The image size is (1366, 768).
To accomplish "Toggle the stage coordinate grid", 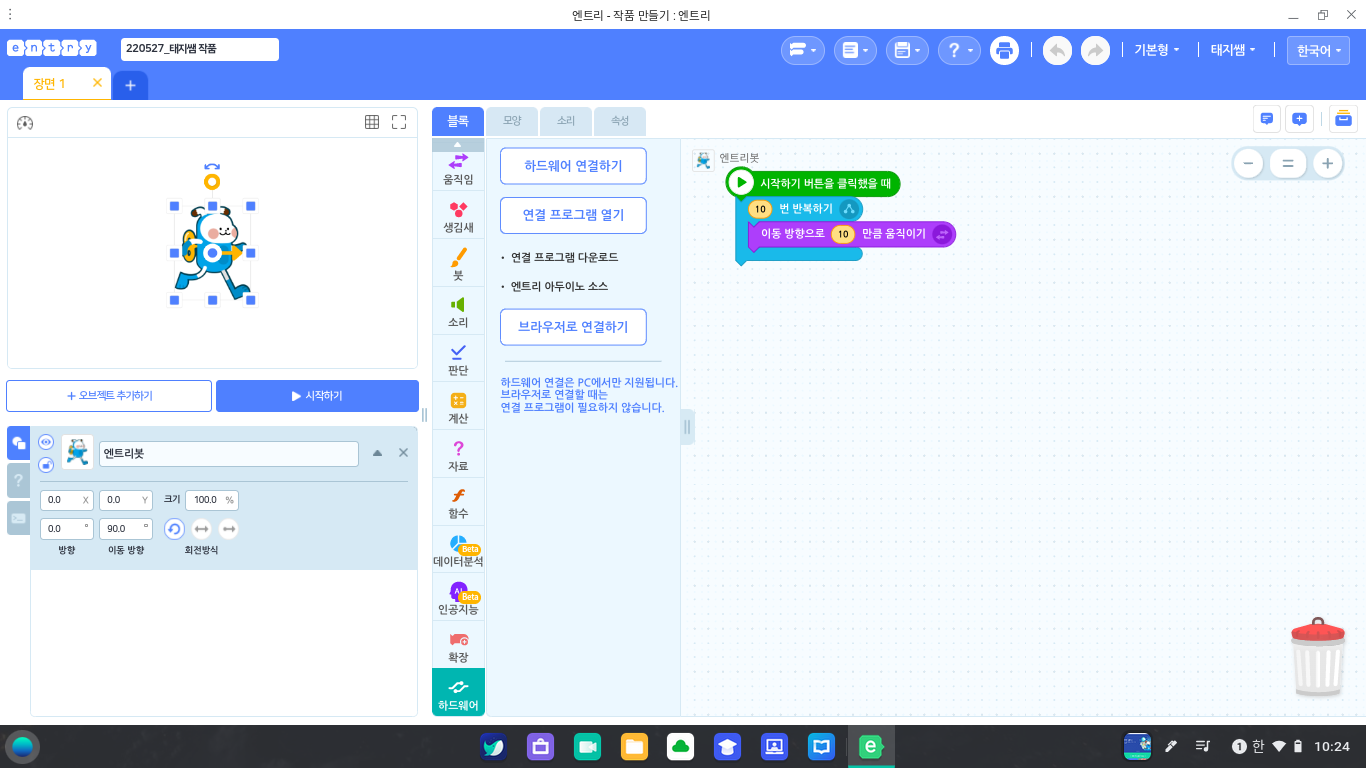I will point(372,122).
